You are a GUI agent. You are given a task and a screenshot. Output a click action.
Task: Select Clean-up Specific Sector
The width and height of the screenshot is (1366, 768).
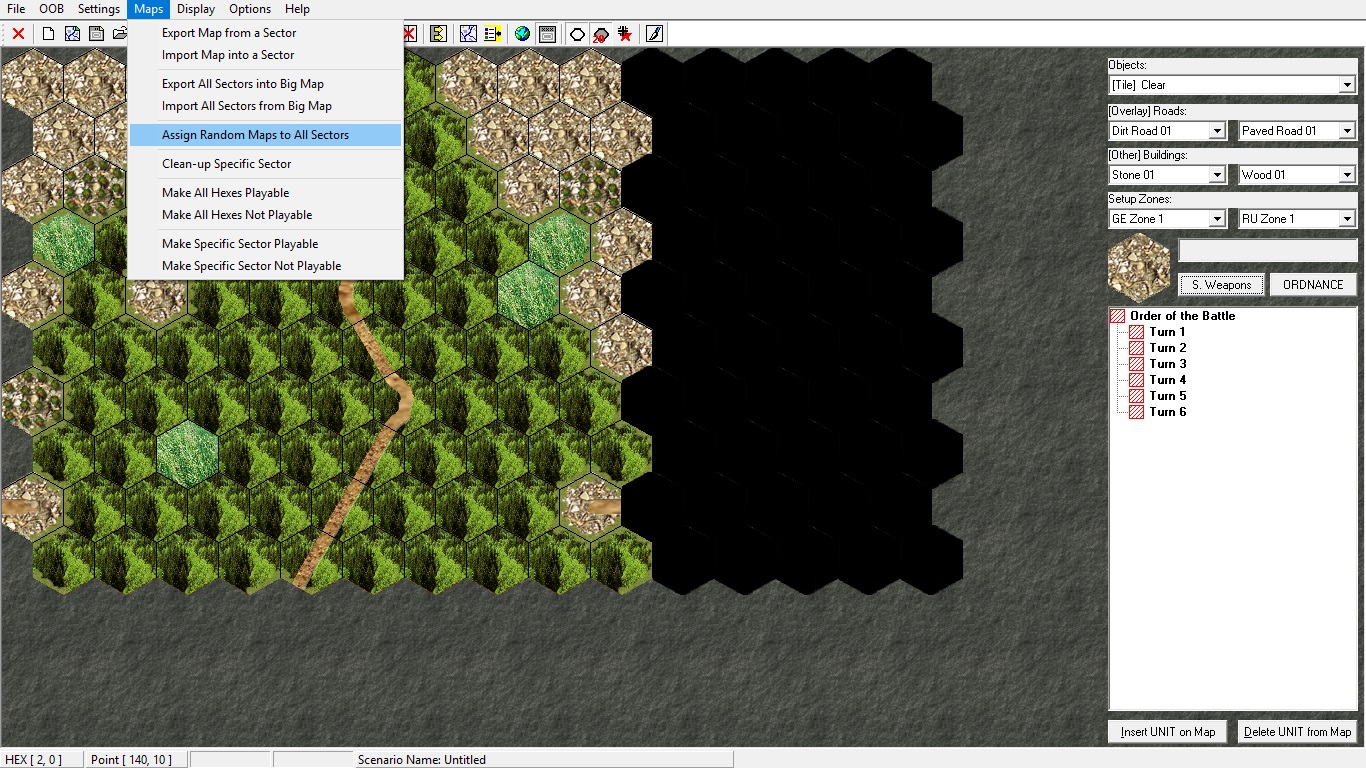click(x=266, y=164)
